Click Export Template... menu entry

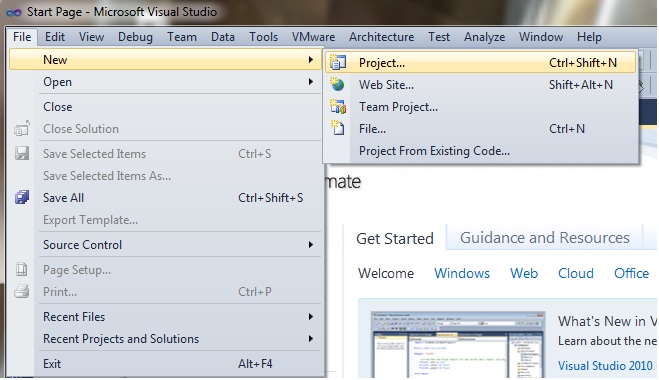tap(166, 219)
